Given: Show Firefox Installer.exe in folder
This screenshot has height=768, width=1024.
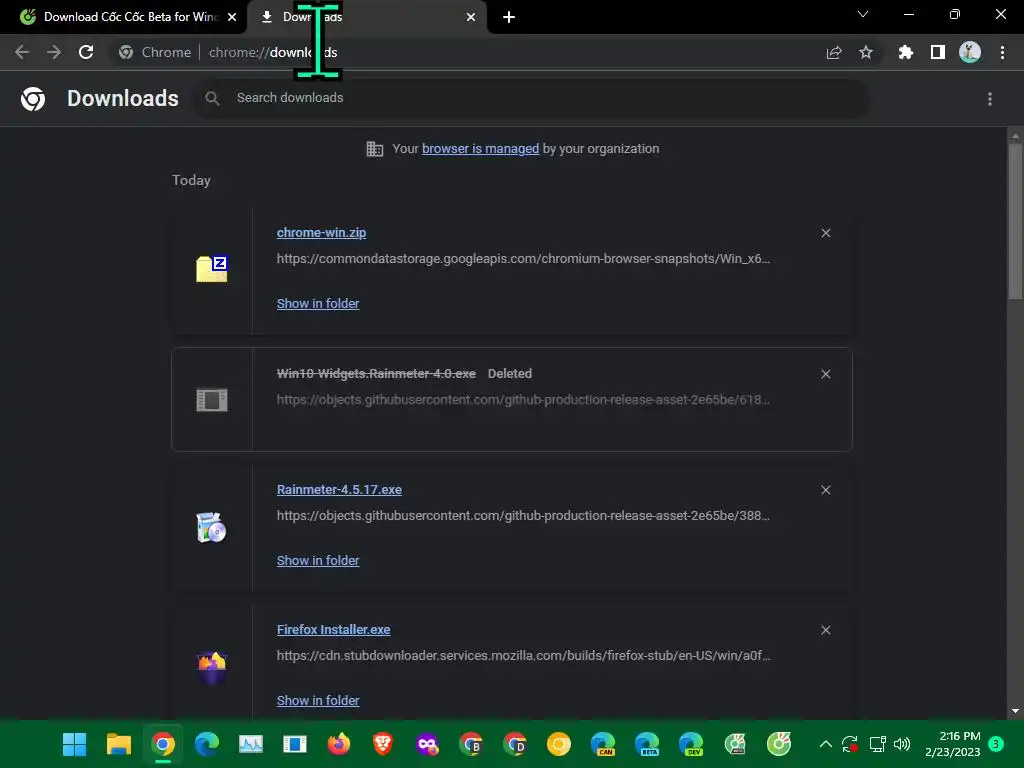Looking at the screenshot, I should coord(317,701).
